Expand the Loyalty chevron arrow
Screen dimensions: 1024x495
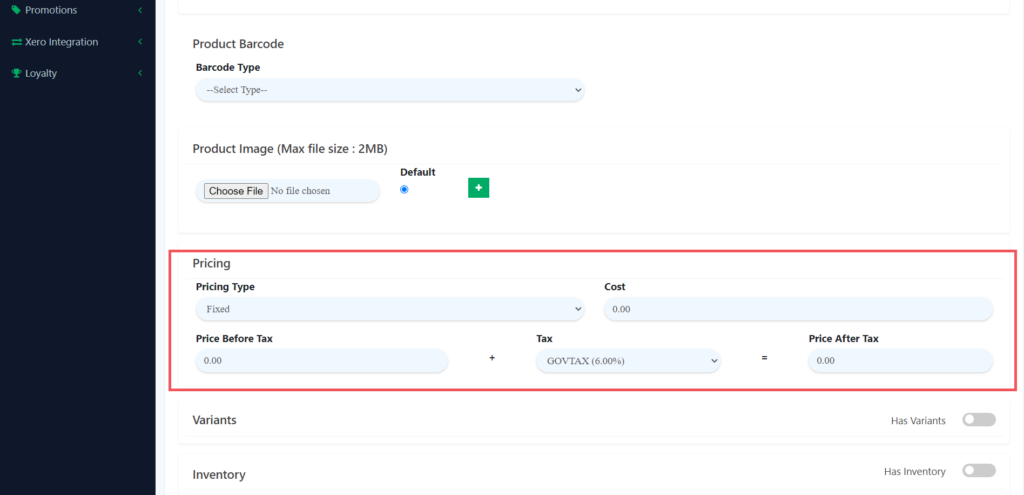pyautogui.click(x=140, y=73)
